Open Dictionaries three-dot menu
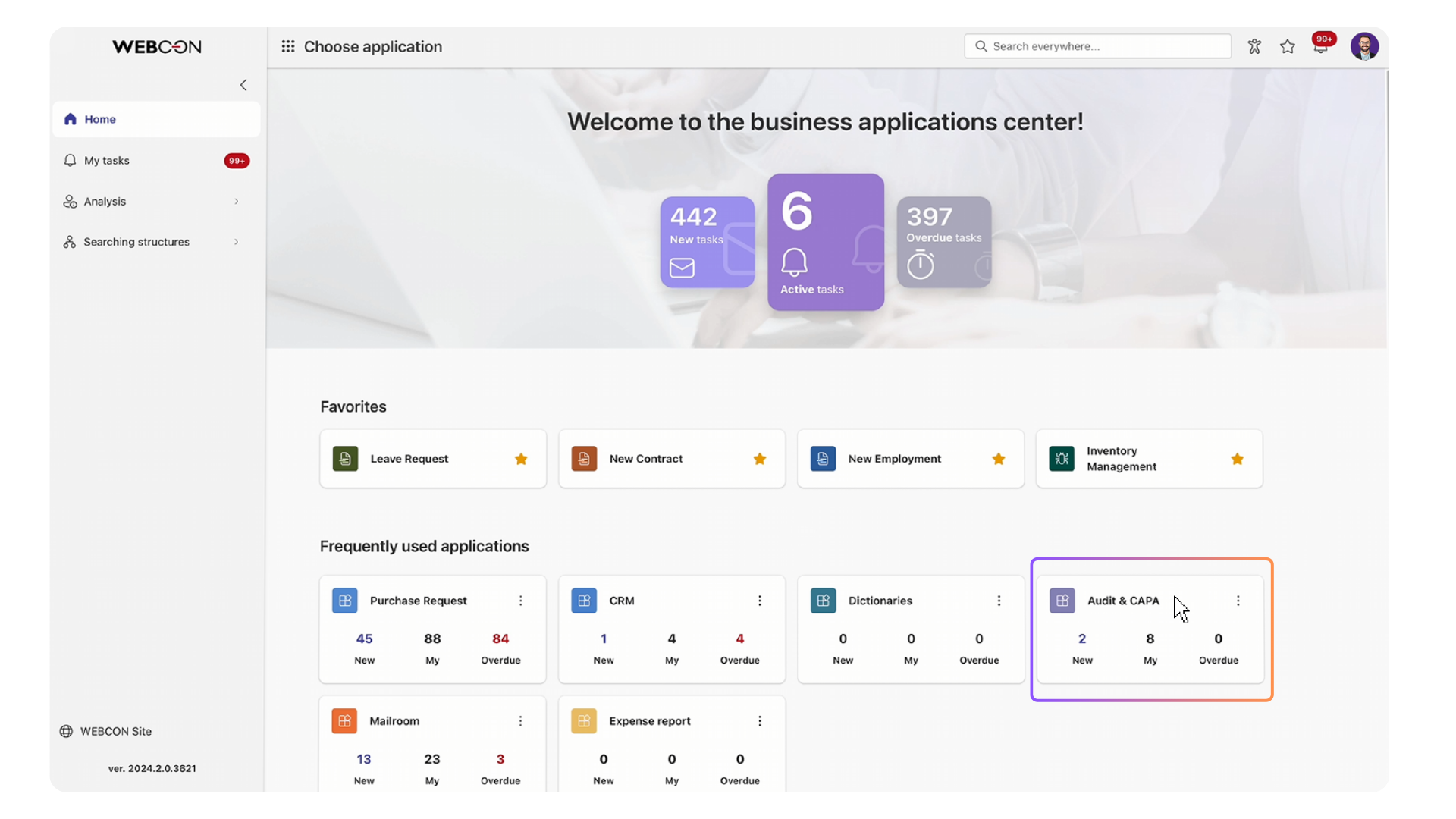This screenshot has height=819, width=1456. pos(999,601)
